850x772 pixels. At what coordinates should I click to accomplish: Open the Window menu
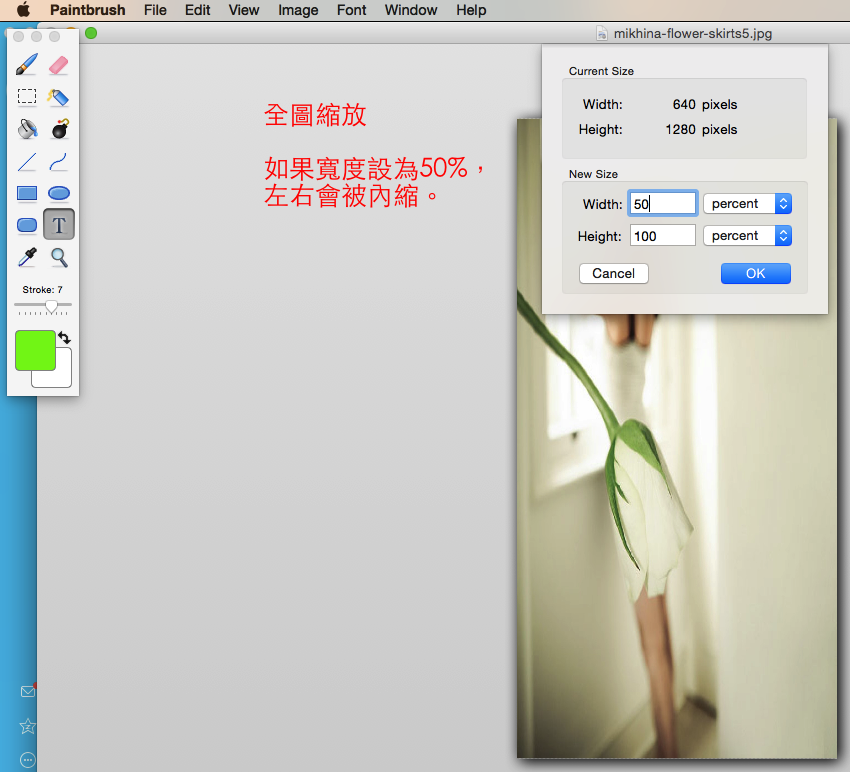[411, 10]
